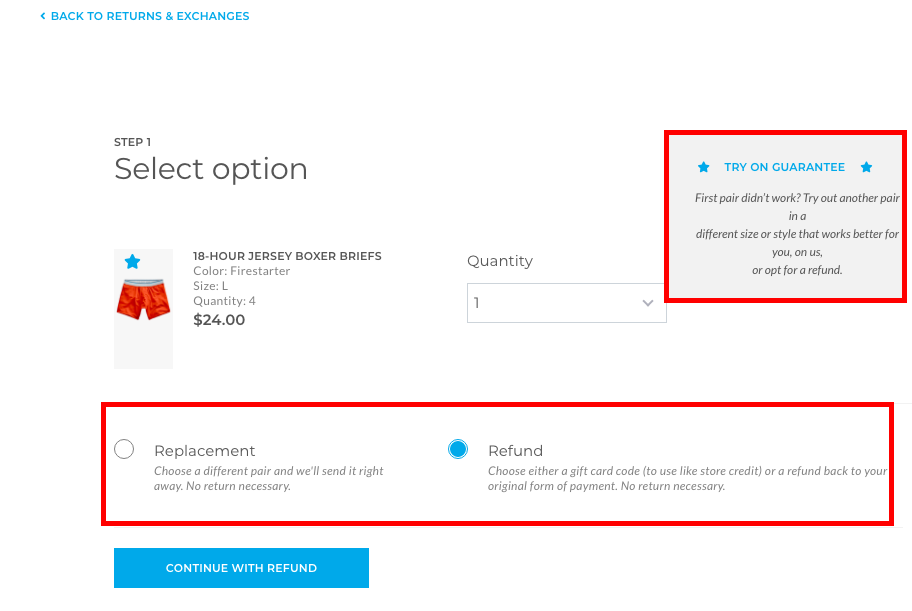
Task: Click the blue star on product image
Action: click(x=133, y=262)
